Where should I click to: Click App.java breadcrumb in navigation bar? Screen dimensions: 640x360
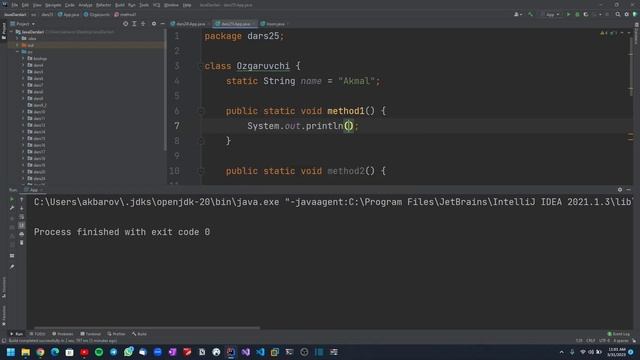69,14
